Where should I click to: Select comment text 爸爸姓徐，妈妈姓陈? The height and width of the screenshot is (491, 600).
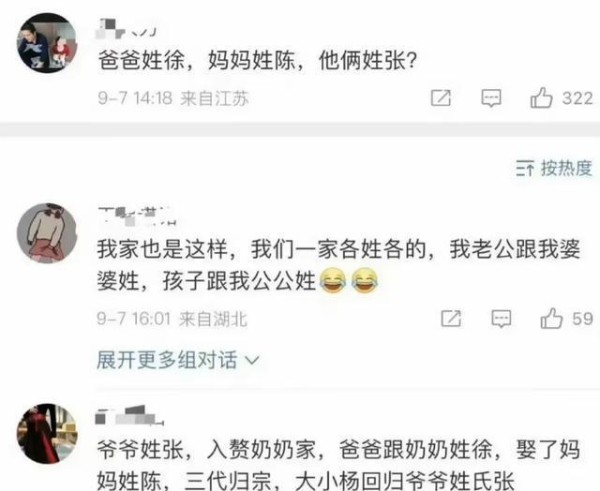pos(197,60)
